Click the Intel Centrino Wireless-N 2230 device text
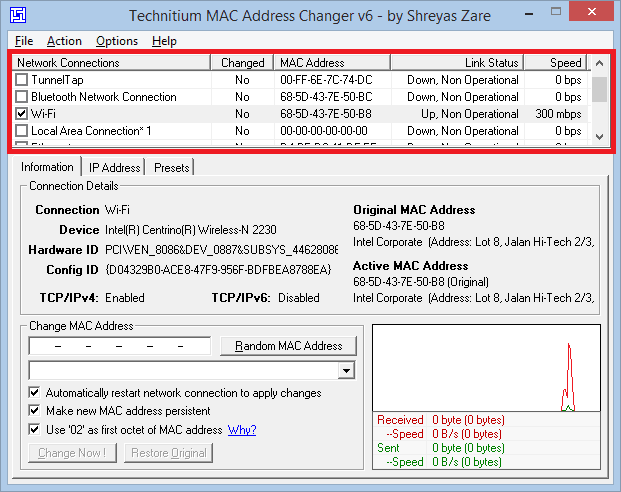 (x=190, y=230)
